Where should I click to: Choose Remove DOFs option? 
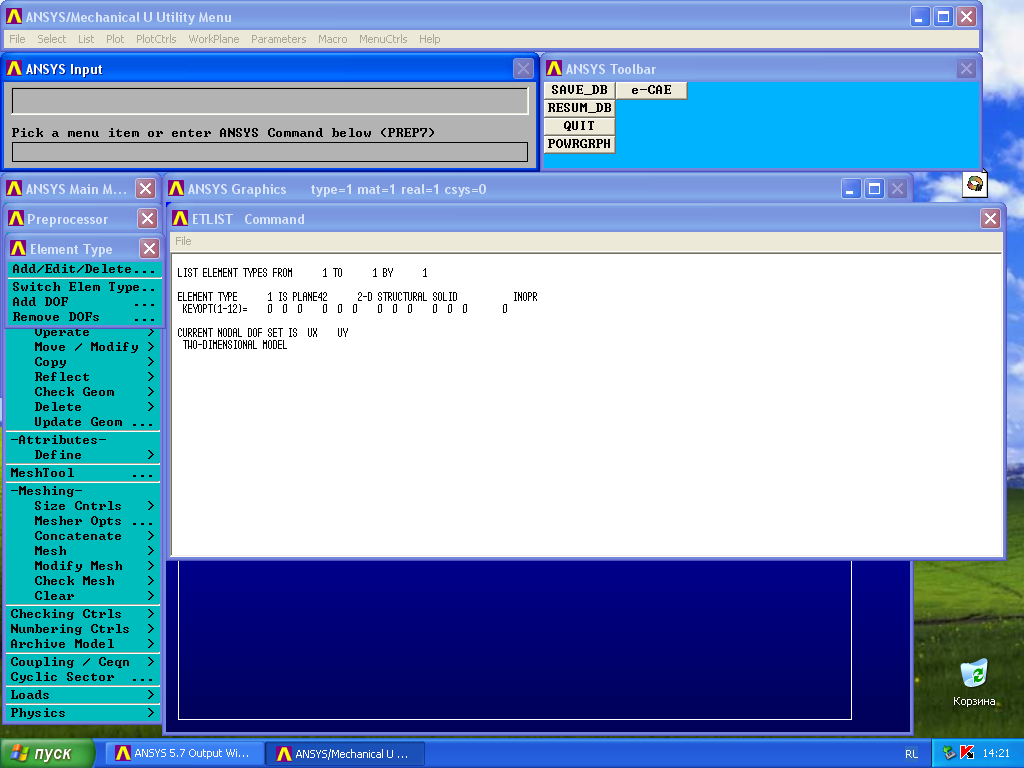(x=84, y=317)
